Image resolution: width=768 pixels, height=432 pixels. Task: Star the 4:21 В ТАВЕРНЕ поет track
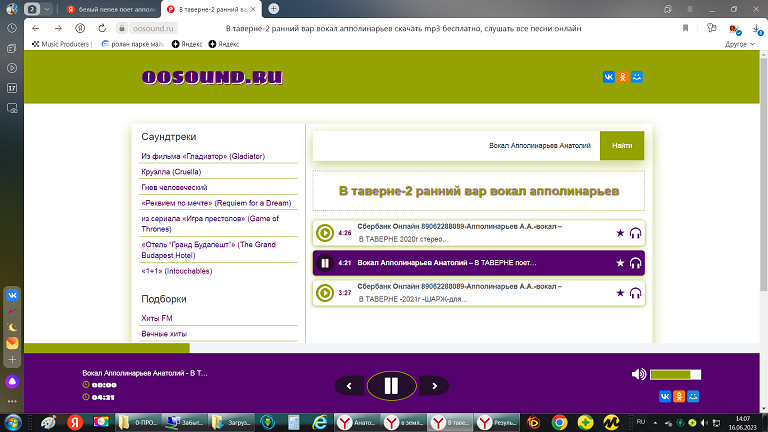(620, 263)
